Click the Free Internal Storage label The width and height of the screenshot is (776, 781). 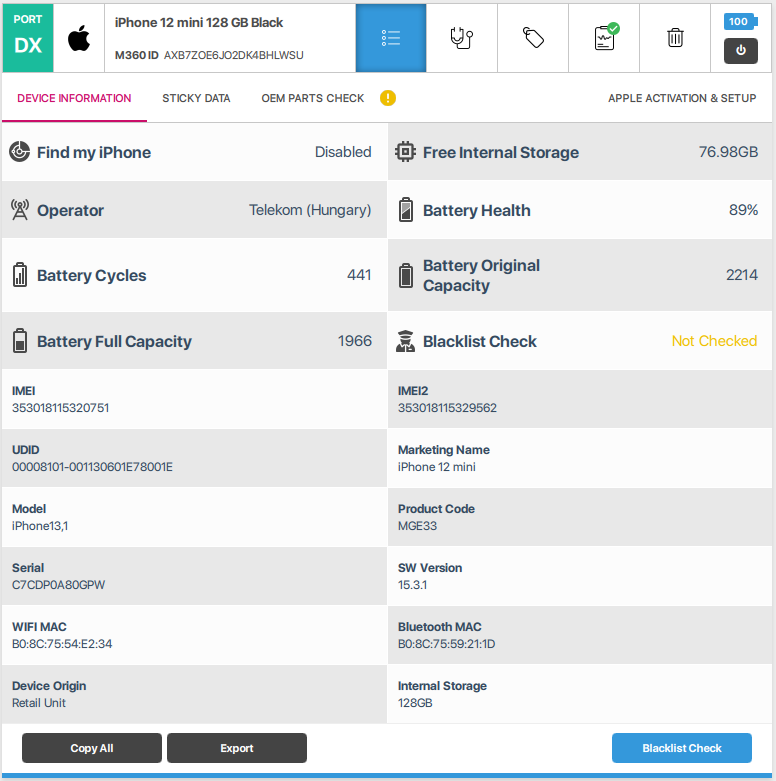click(x=501, y=152)
